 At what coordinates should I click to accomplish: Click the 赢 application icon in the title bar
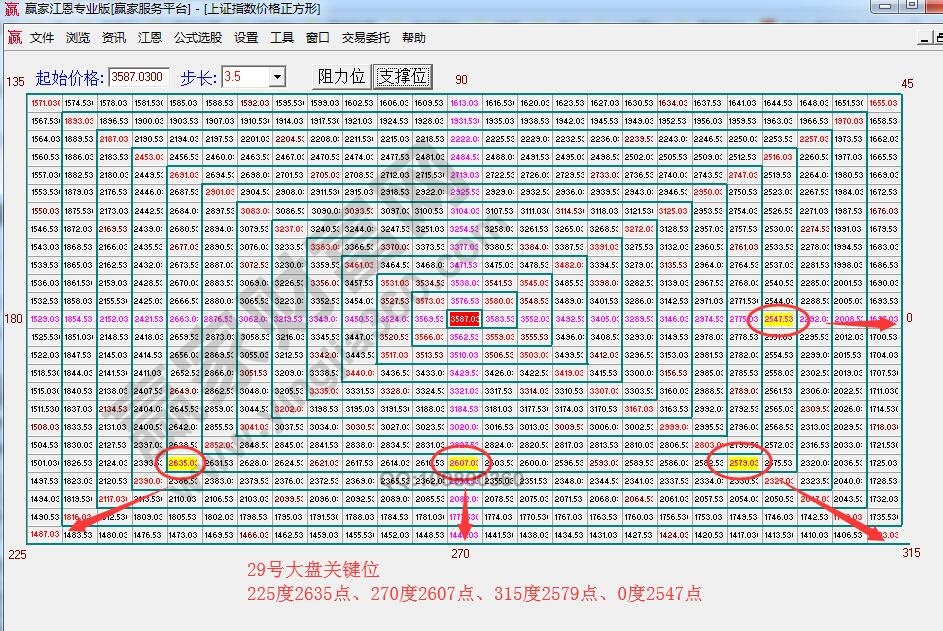point(10,9)
